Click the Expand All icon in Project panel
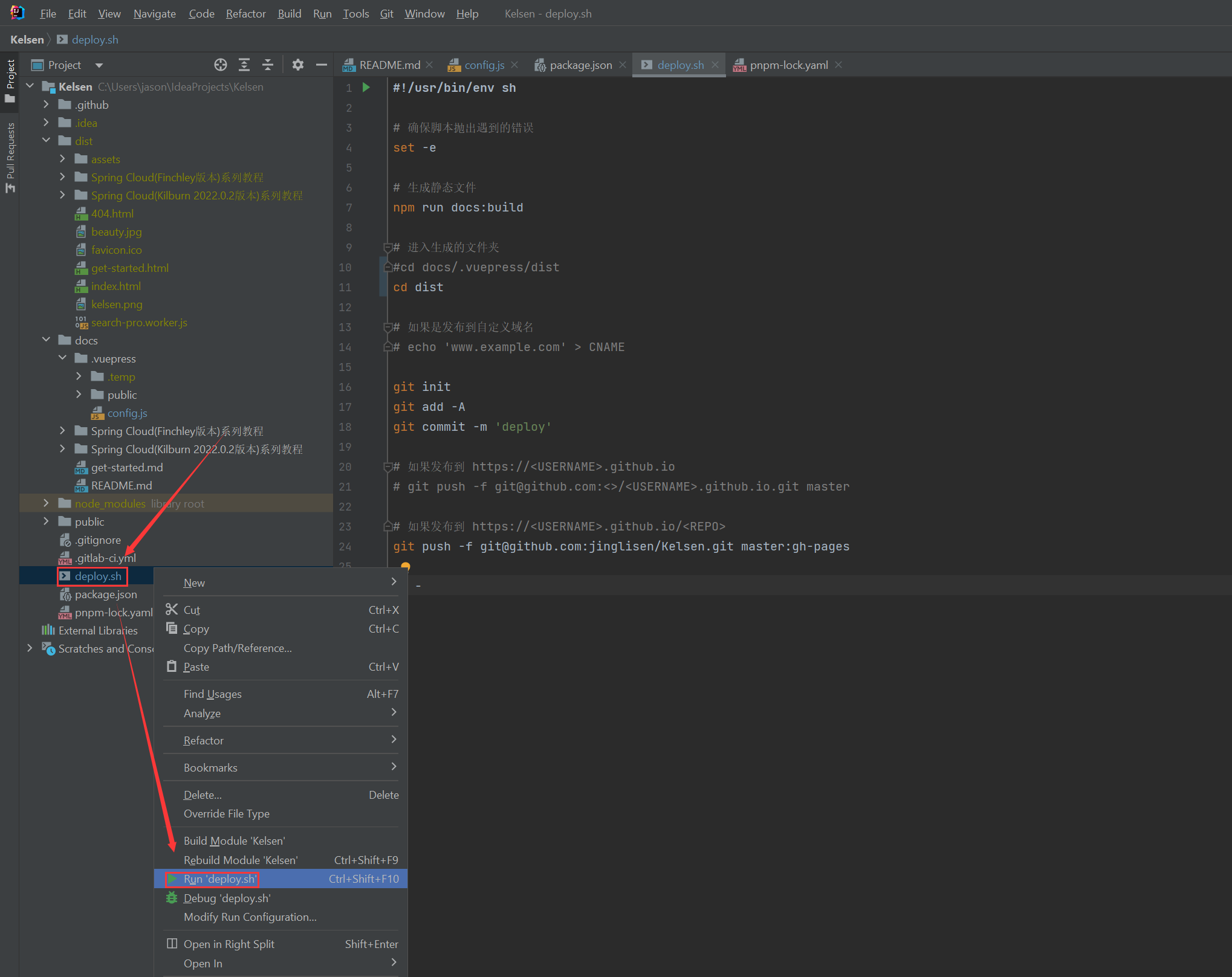Viewport: 1232px width, 977px height. click(x=244, y=65)
